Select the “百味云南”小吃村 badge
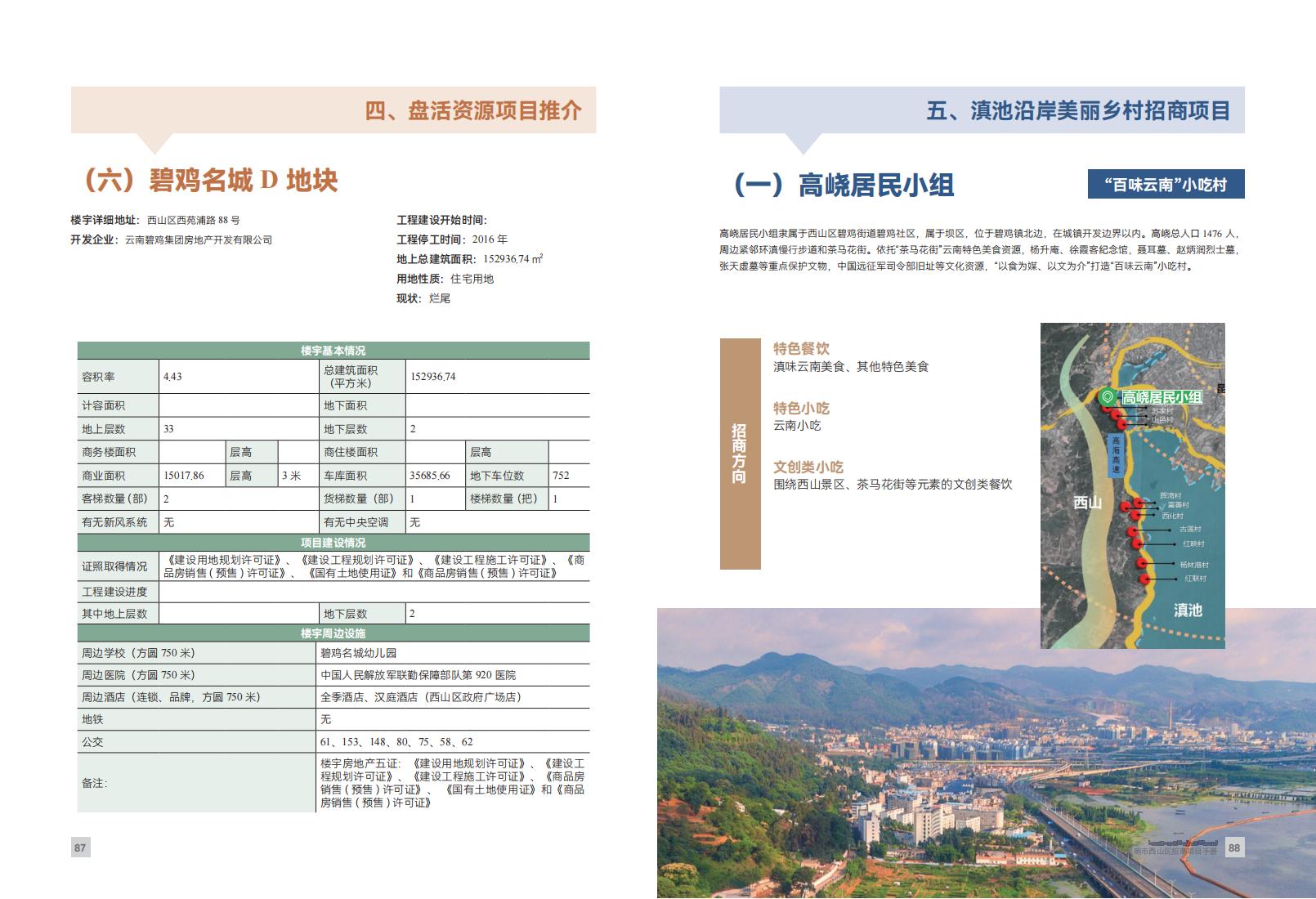This screenshot has height=899, width=1316. pos(1166,185)
